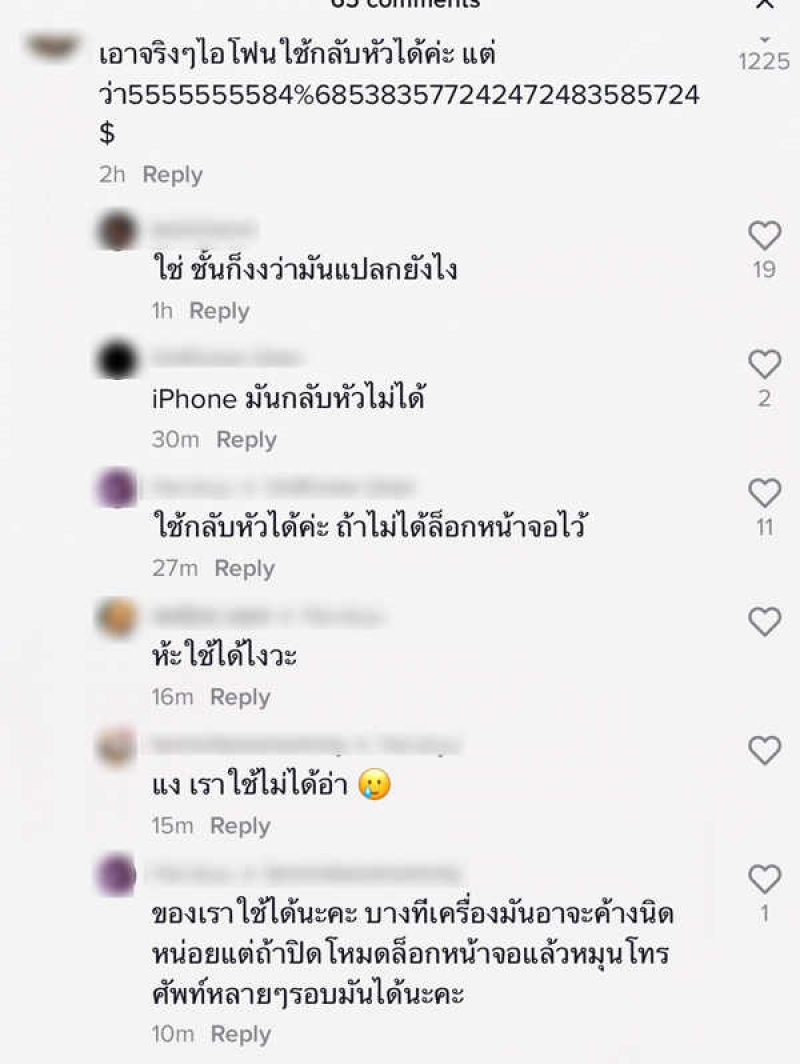Reply to the 1h ago comment
The image size is (800, 1064).
pyautogui.click(x=219, y=311)
